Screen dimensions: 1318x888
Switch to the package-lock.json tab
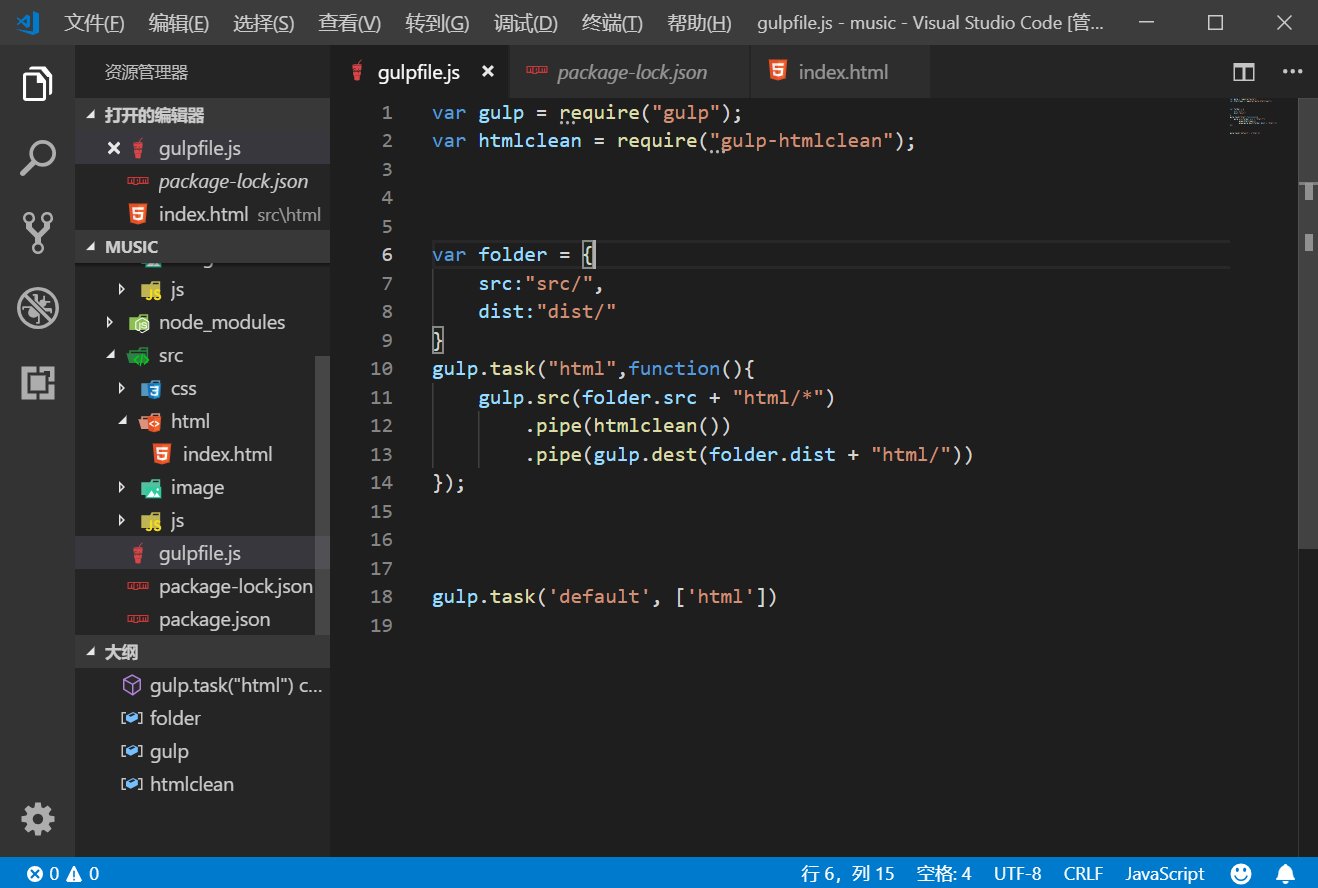[630, 72]
